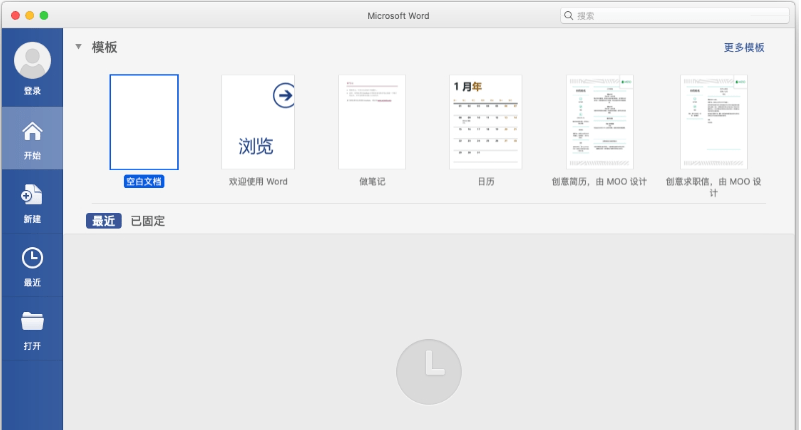This screenshot has height=430, width=801.
Task: Maximize the window with the green button
Action: (44, 16)
